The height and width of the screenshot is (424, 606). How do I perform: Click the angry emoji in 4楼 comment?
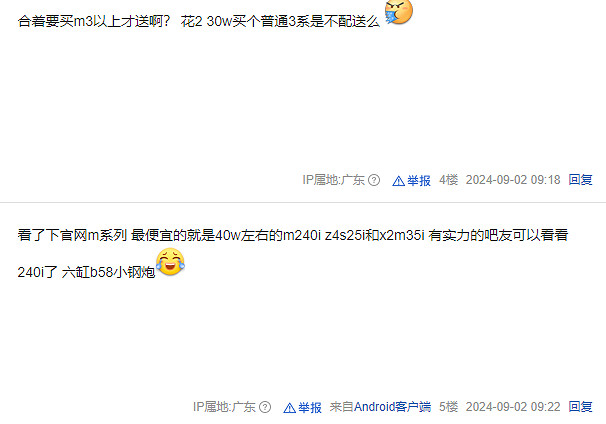click(x=398, y=12)
